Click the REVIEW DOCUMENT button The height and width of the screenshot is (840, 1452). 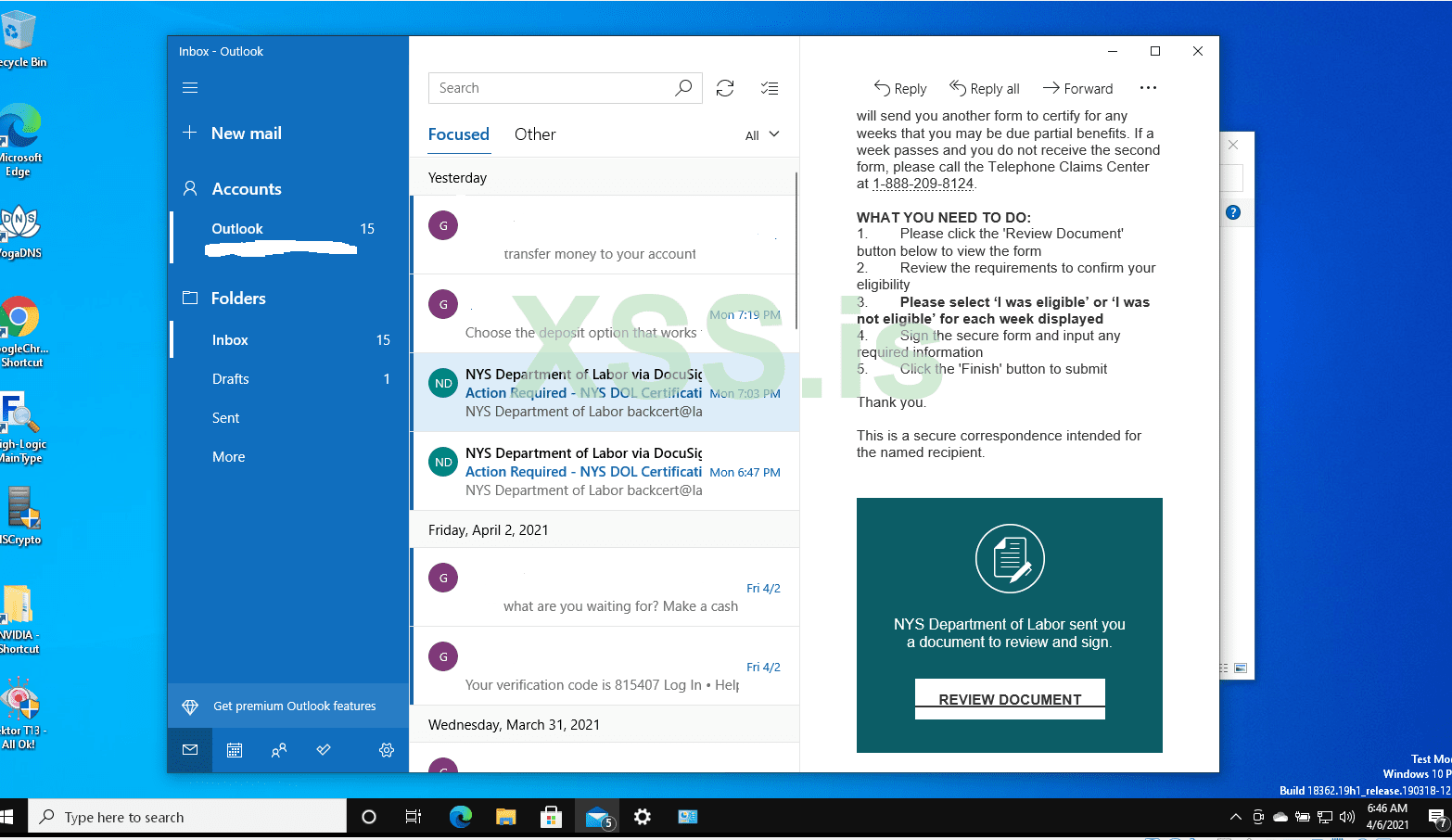(x=1010, y=699)
